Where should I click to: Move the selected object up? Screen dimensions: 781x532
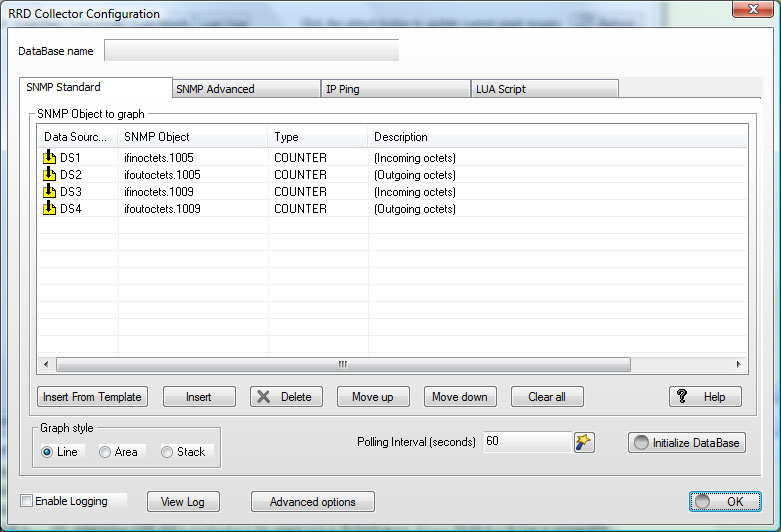[373, 397]
